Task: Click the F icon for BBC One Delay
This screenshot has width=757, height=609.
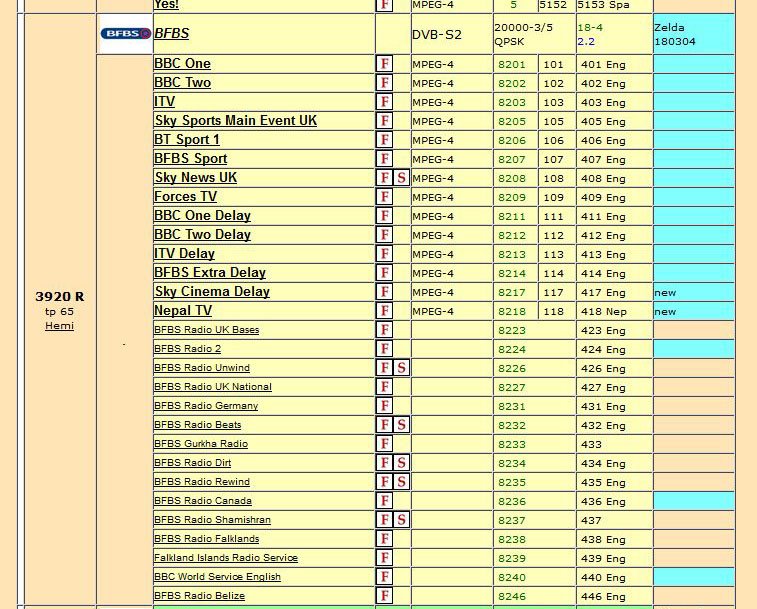Action: 385,216
